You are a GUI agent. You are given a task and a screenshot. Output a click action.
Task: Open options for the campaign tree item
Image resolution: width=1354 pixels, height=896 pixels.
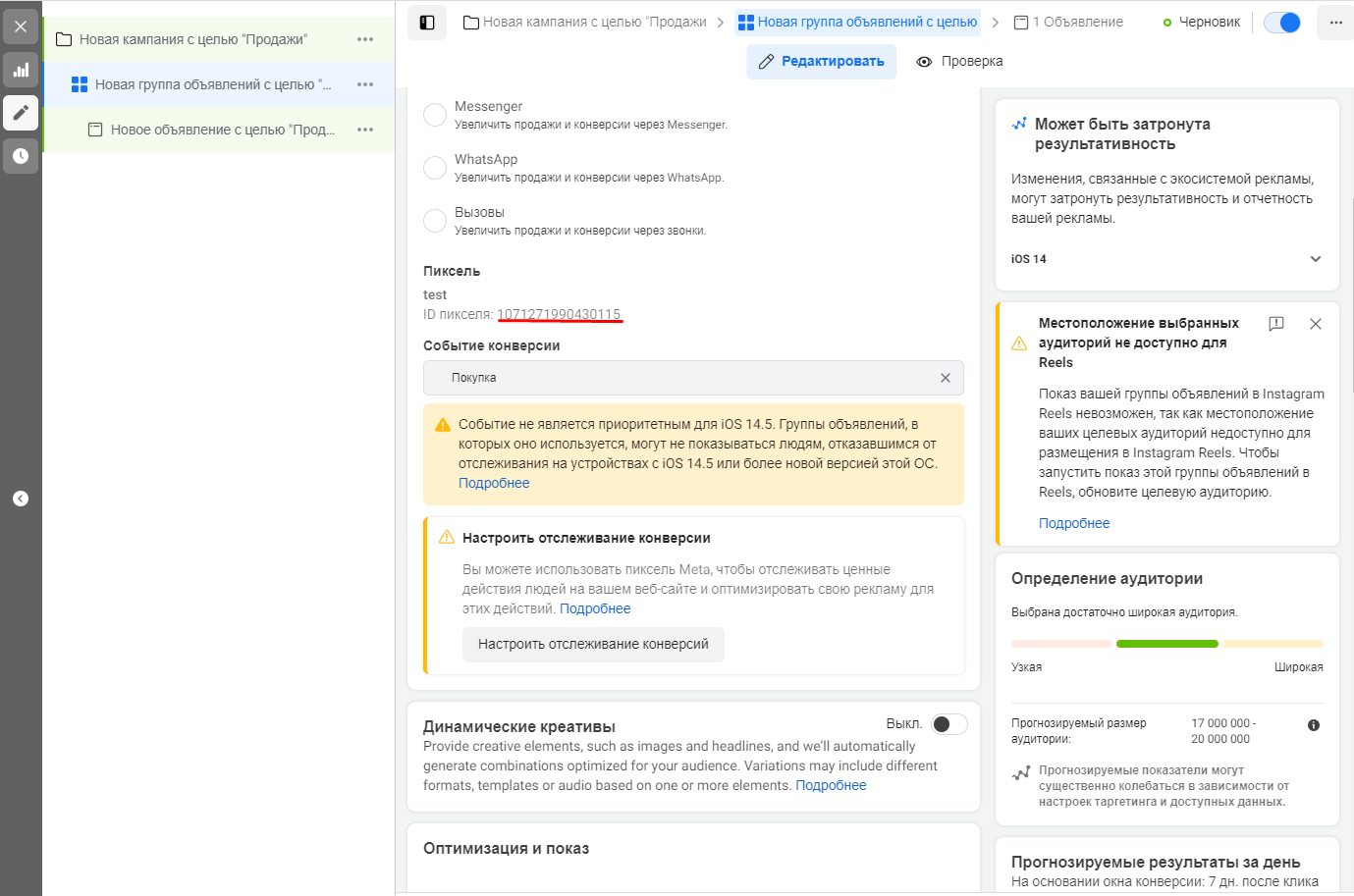(365, 39)
